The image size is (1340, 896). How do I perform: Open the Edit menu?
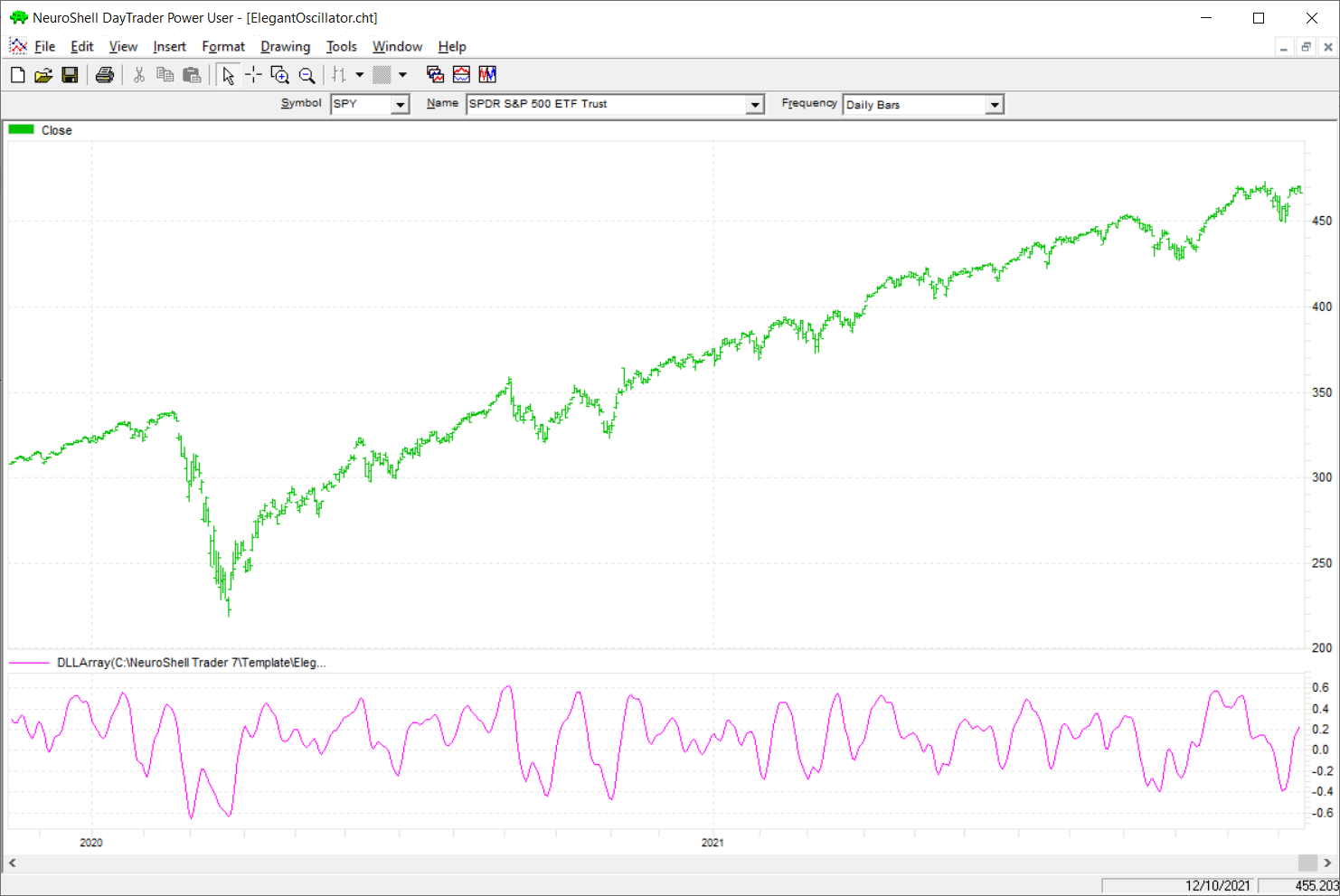[x=82, y=47]
